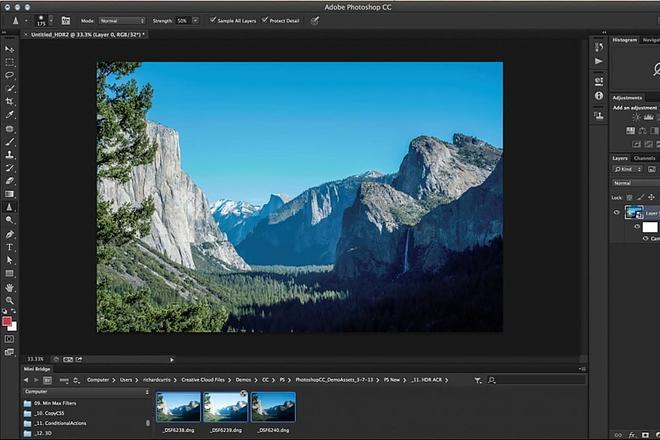The image size is (660, 440).
Task: Select the History Brush tool
Action: (9, 168)
